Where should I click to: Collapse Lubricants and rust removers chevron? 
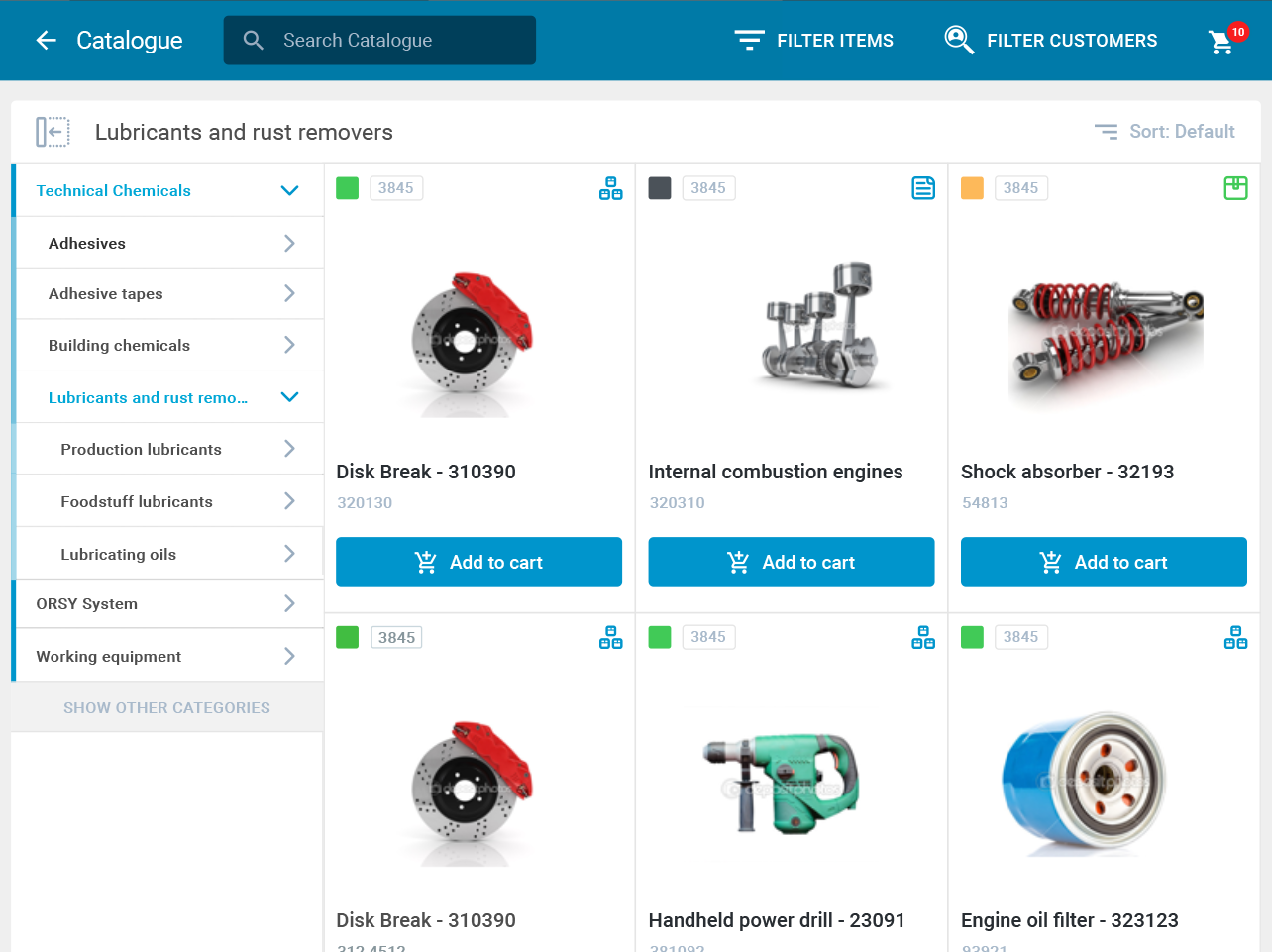click(x=289, y=397)
